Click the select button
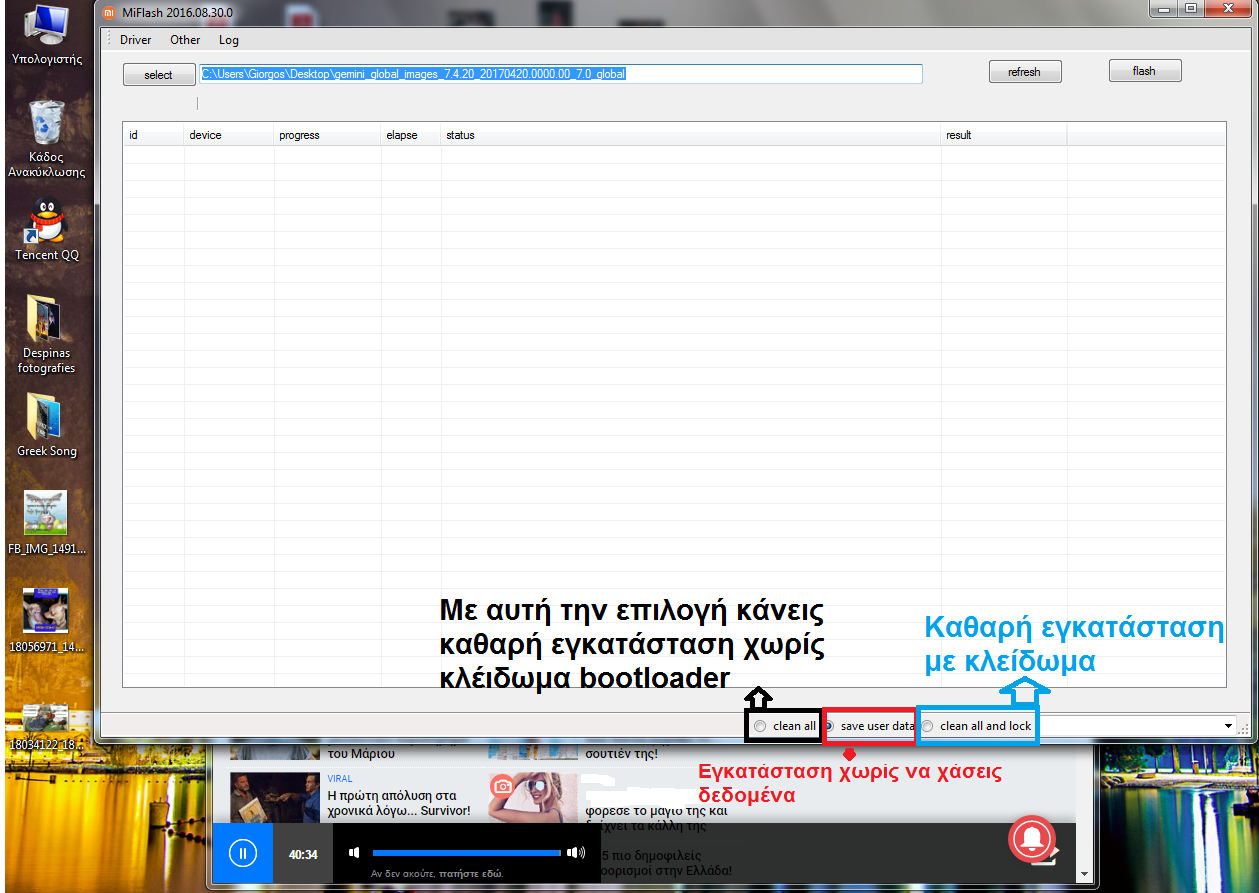The width and height of the screenshot is (1259, 893). coord(159,75)
